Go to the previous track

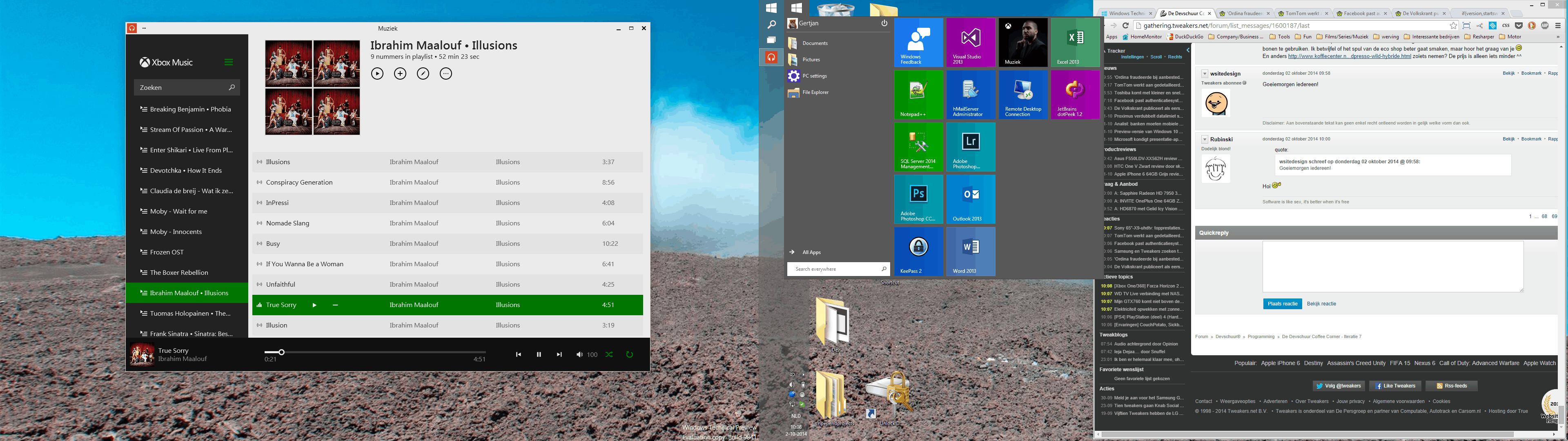point(518,354)
